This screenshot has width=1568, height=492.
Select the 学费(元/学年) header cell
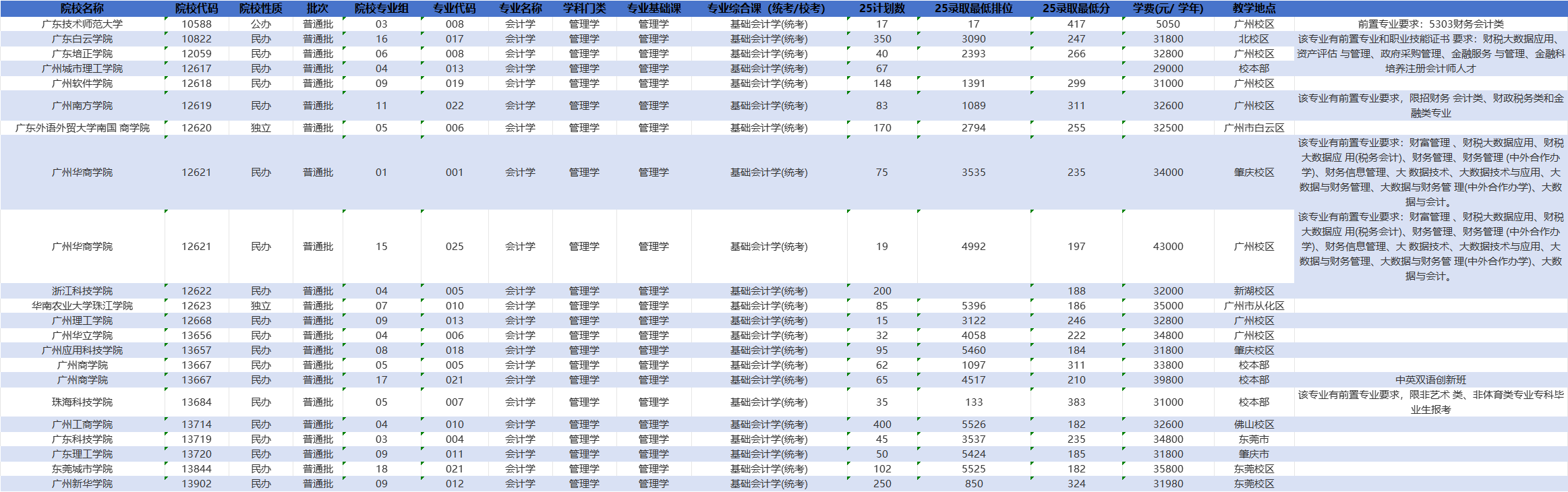[x=1167, y=8]
